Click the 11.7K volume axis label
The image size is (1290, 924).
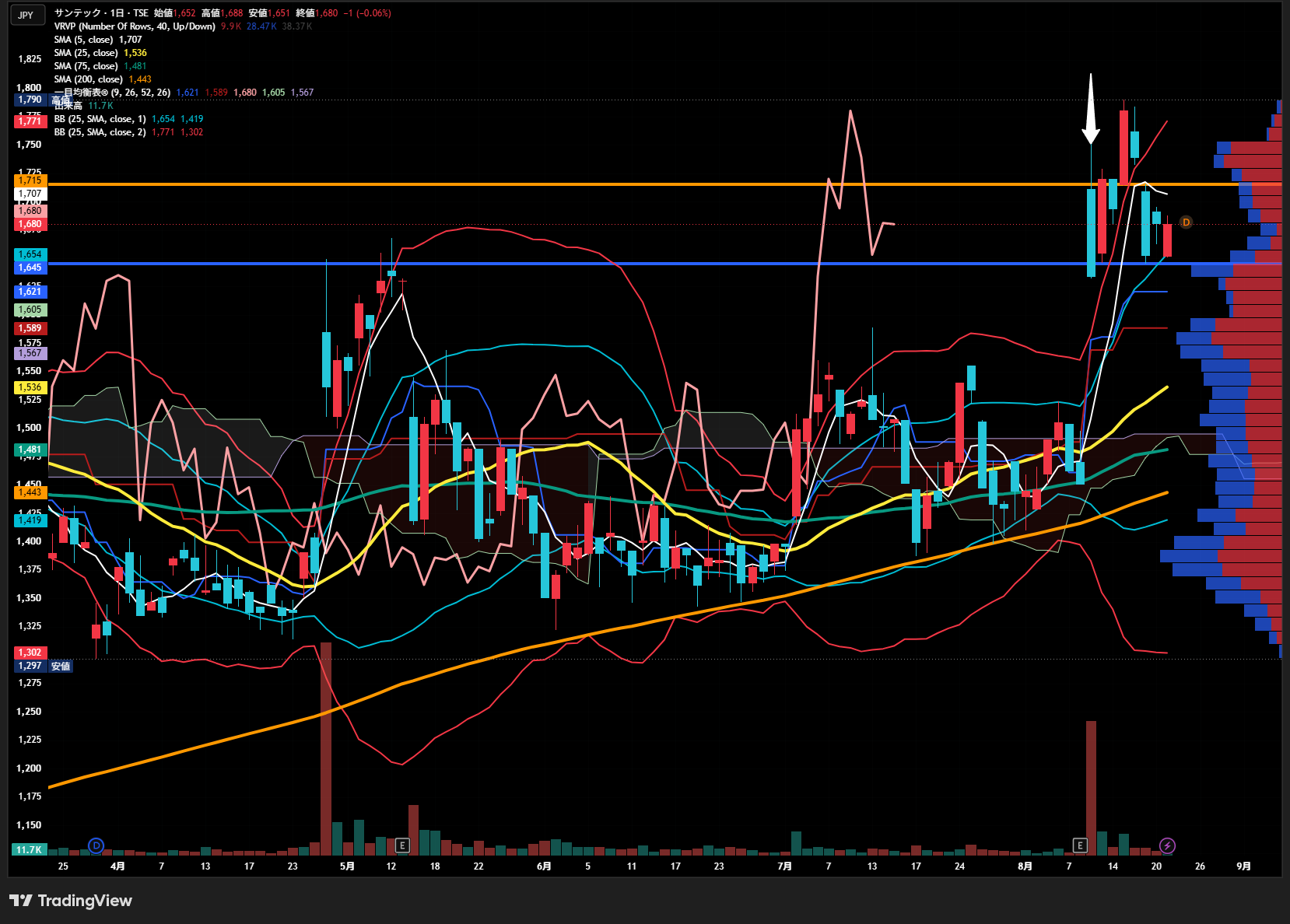pos(29,849)
